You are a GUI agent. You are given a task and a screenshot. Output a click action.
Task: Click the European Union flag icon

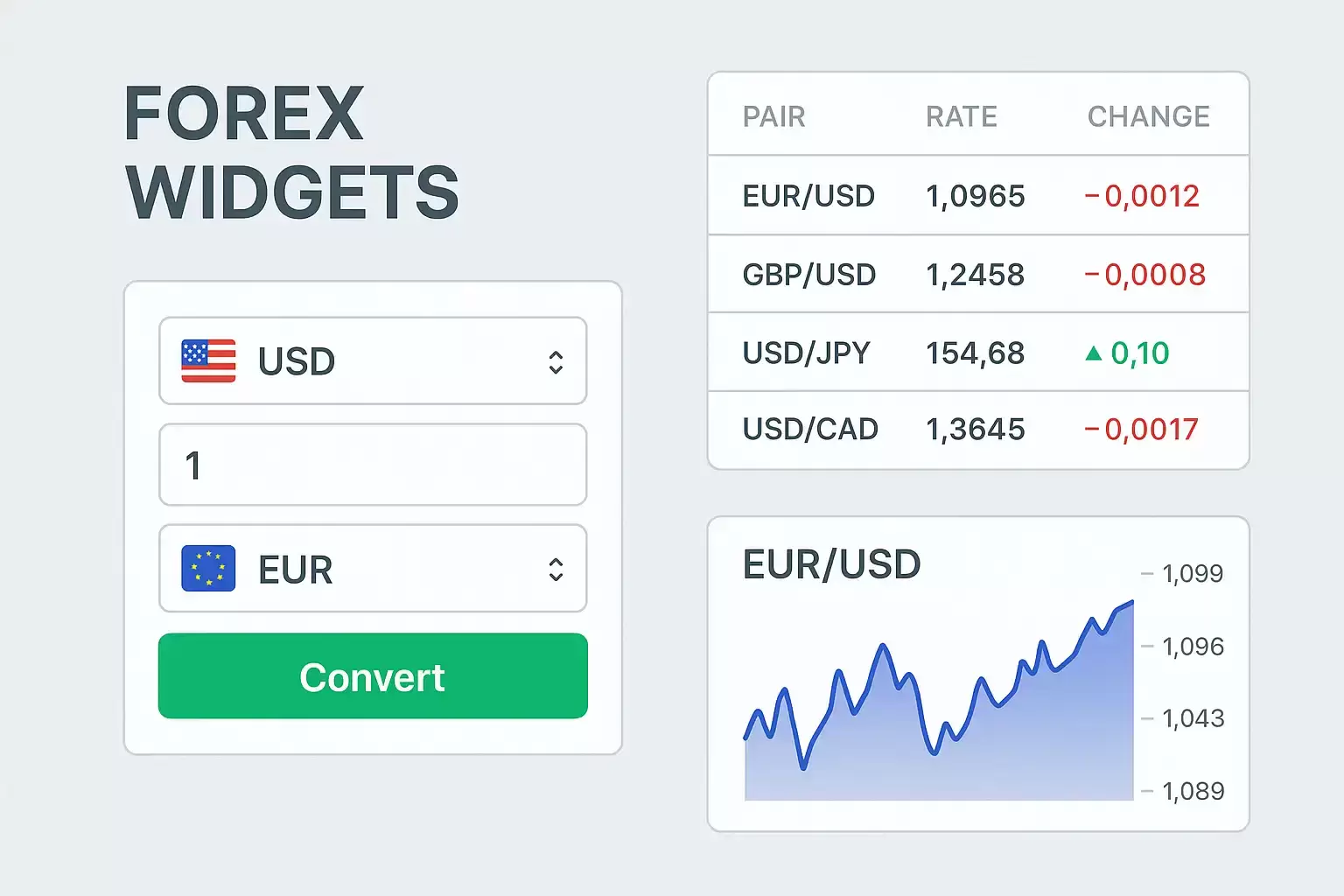208,569
